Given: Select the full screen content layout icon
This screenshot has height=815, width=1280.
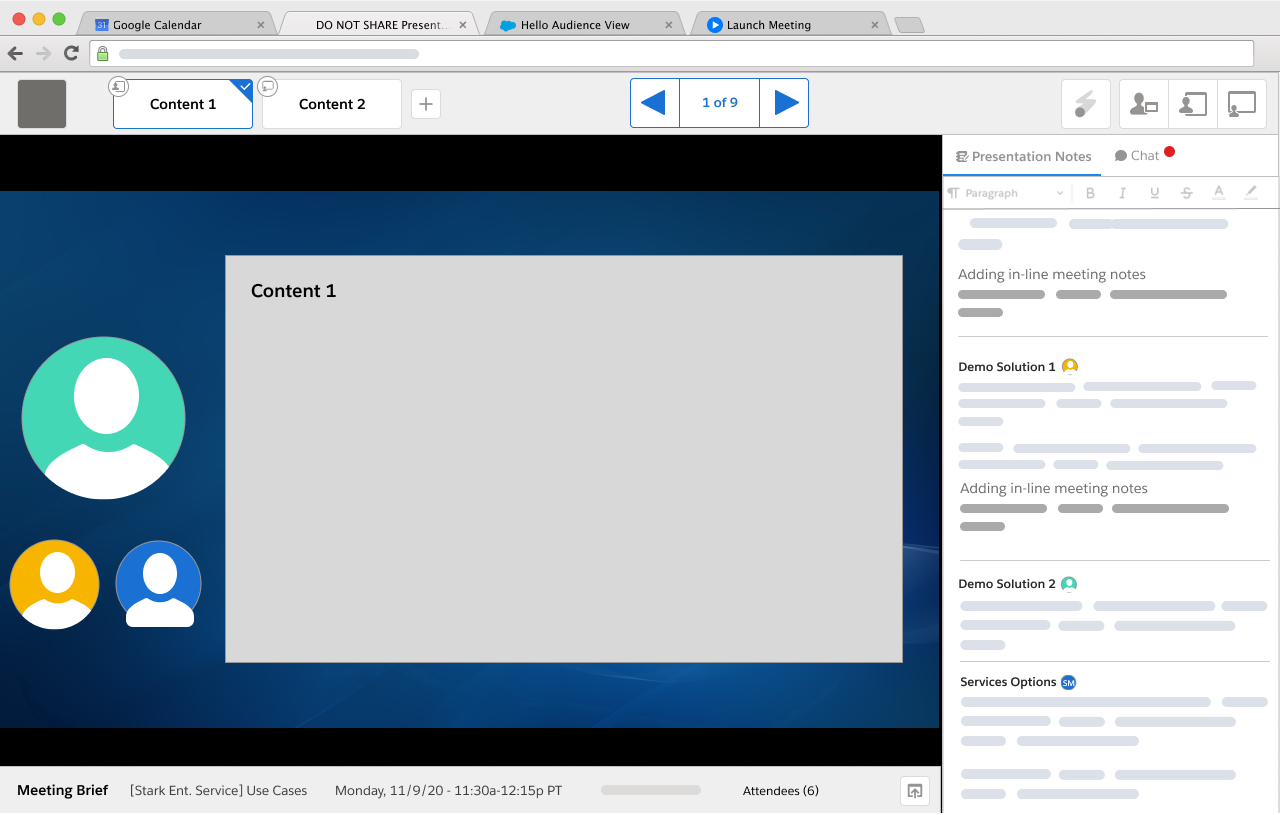Looking at the screenshot, I should tap(1242, 104).
